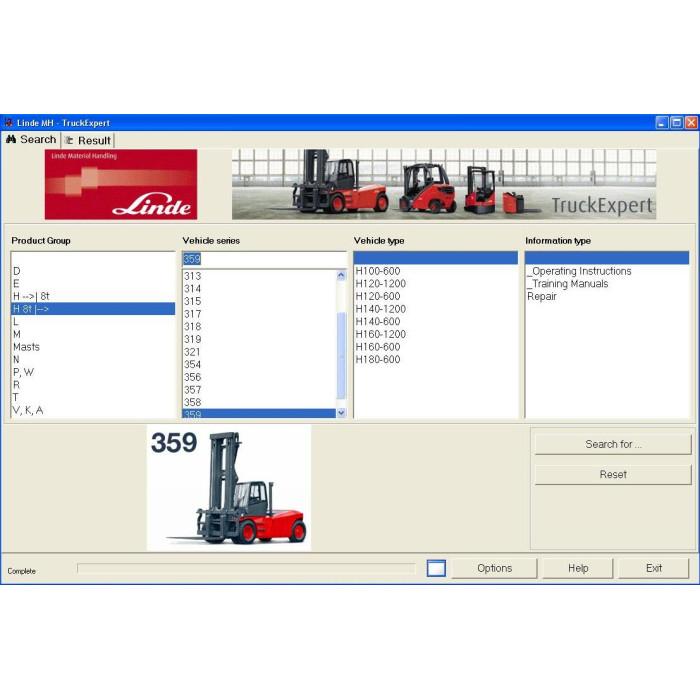700x700 pixels.
Task: Click the progress bar in status area
Action: [246, 568]
